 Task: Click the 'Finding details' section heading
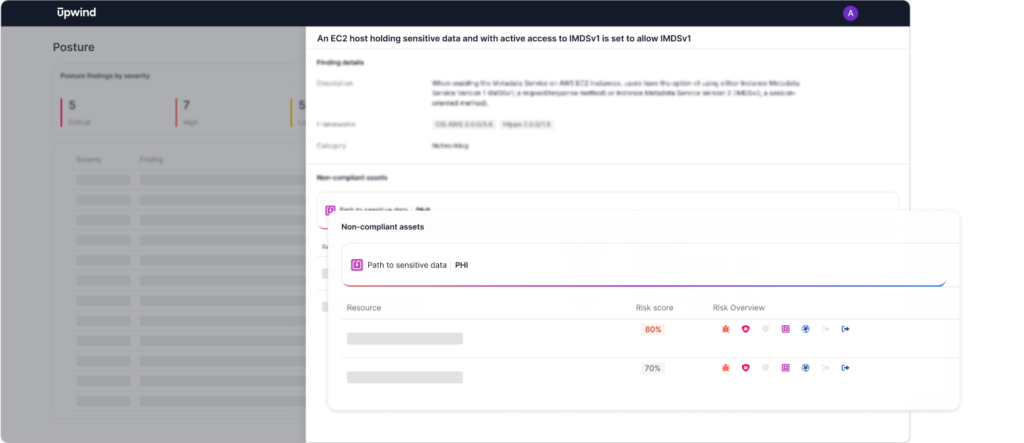point(340,63)
